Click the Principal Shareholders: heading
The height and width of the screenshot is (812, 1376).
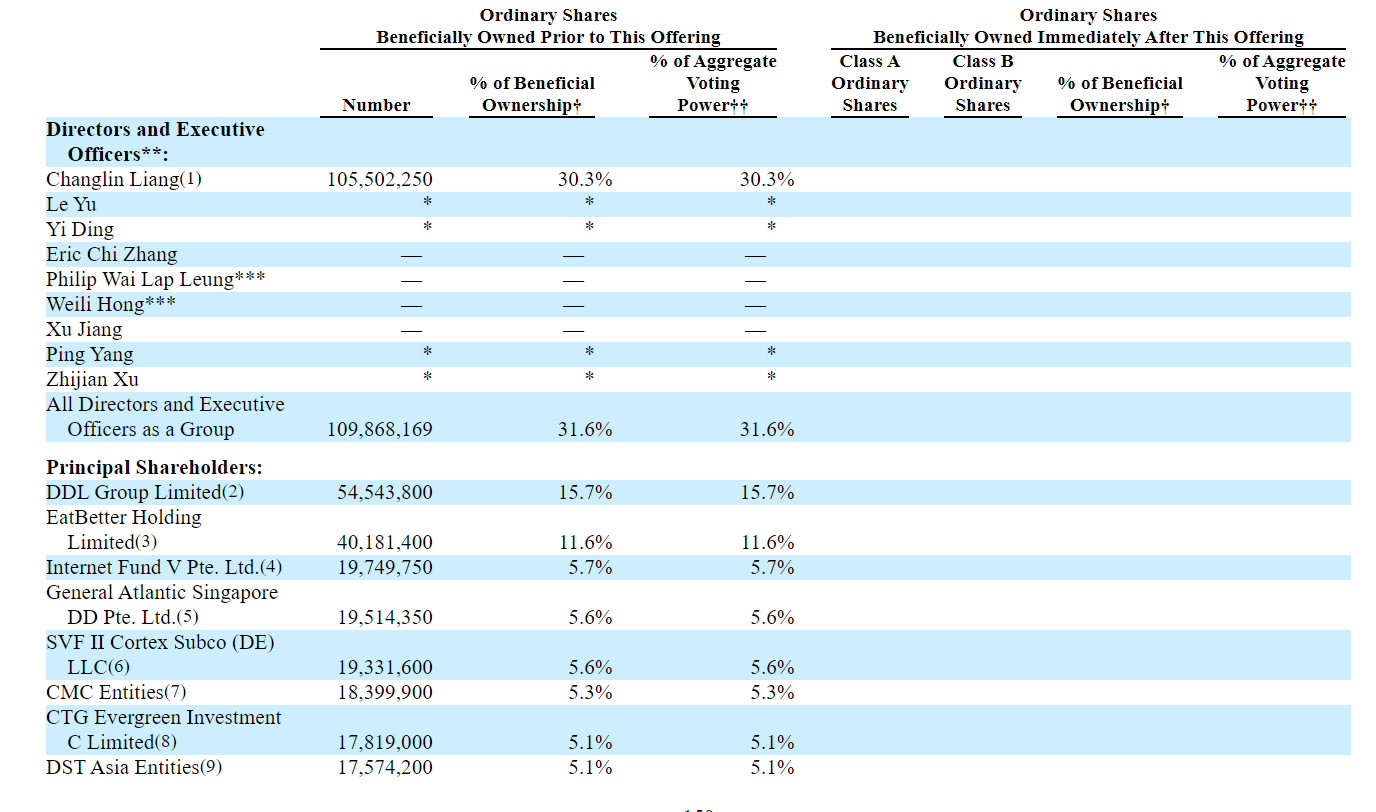[154, 467]
